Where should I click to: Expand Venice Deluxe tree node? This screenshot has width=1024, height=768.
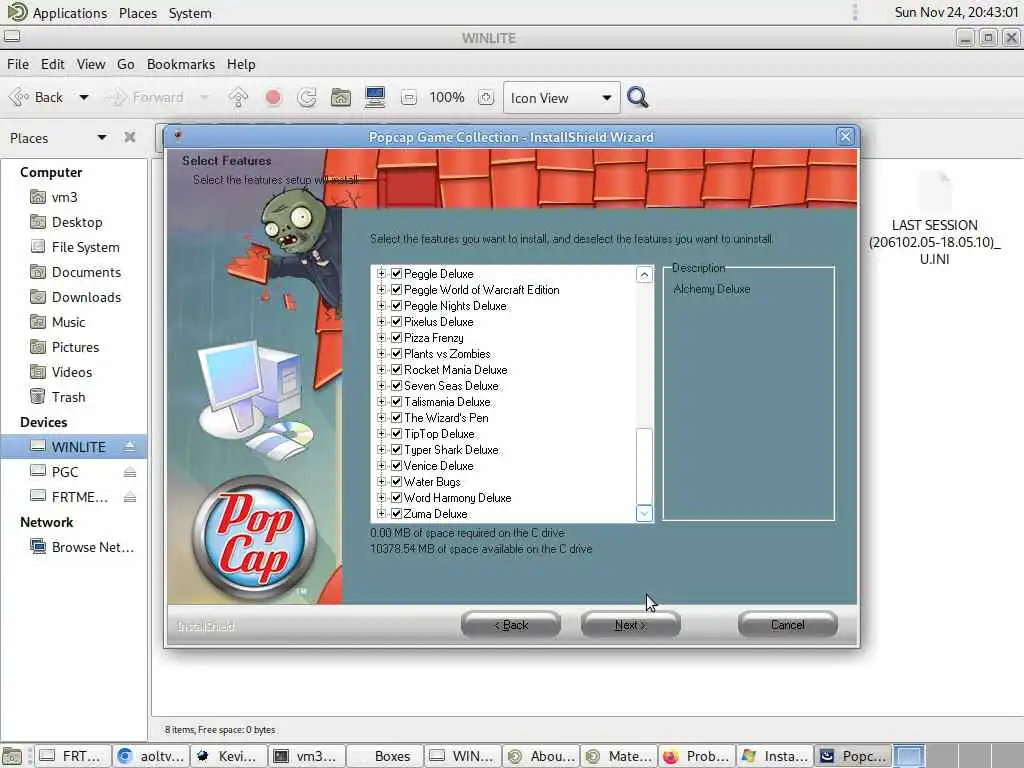[x=381, y=466]
